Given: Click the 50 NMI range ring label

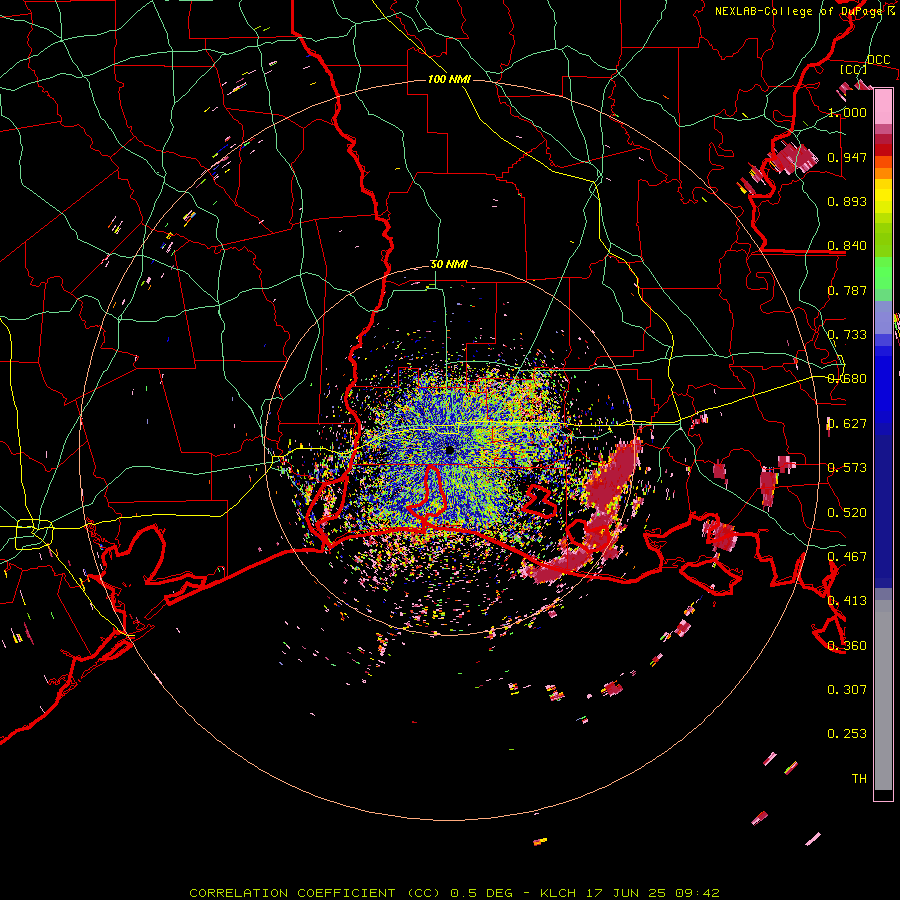Looking at the screenshot, I should click(x=449, y=264).
